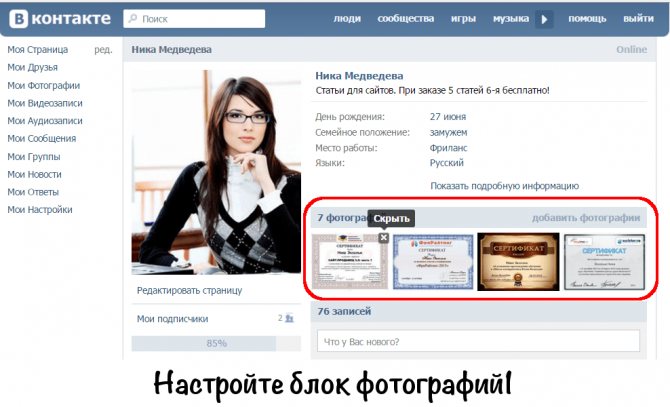Open Мои Аудиозаписи
Image resolution: width=670 pixels, height=407 pixels.
[45, 121]
